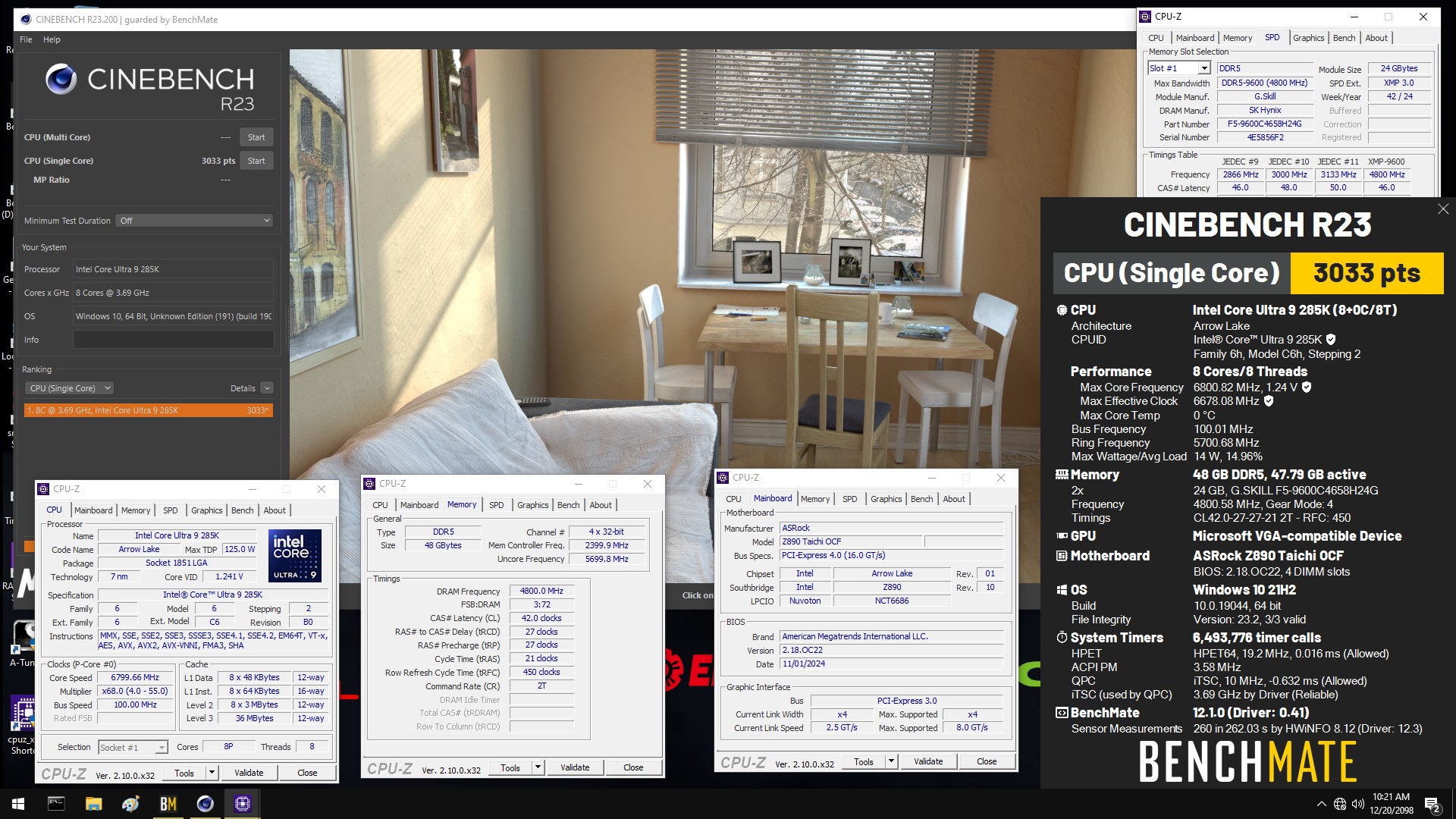This screenshot has width=1456, height=819.
Task: Expand the ranking Details arrow
Action: click(267, 388)
